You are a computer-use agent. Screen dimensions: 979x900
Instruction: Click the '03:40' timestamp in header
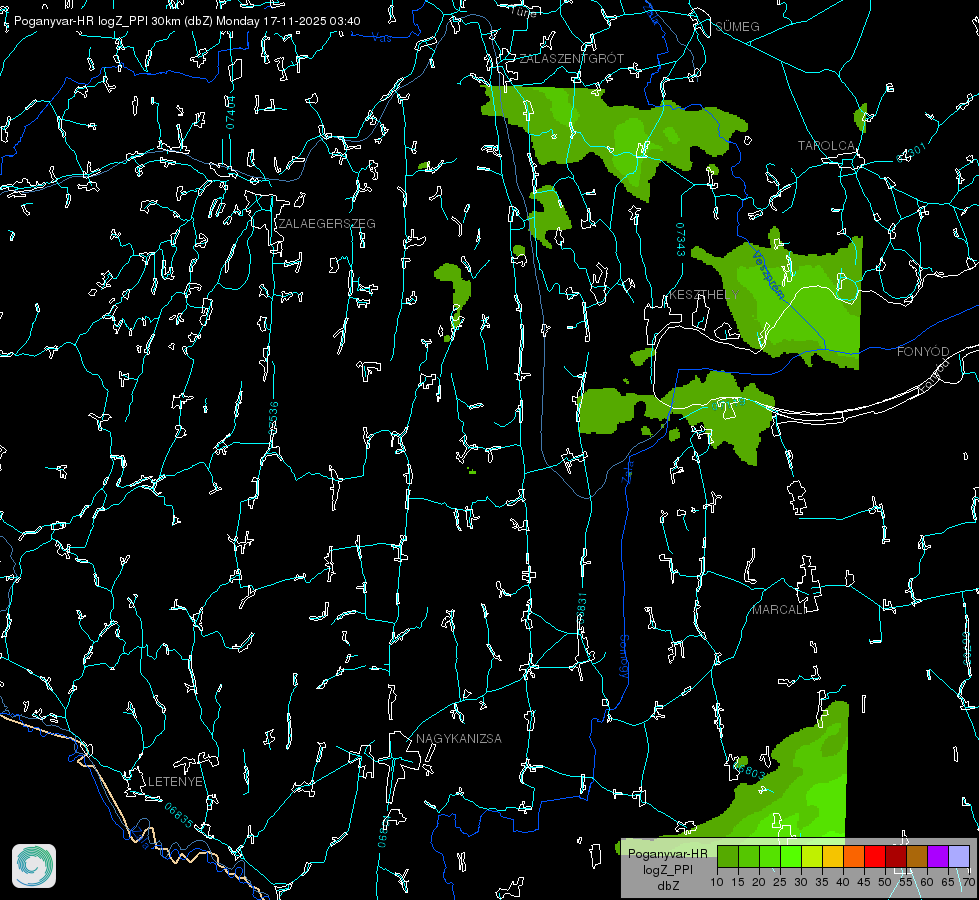coord(345,21)
